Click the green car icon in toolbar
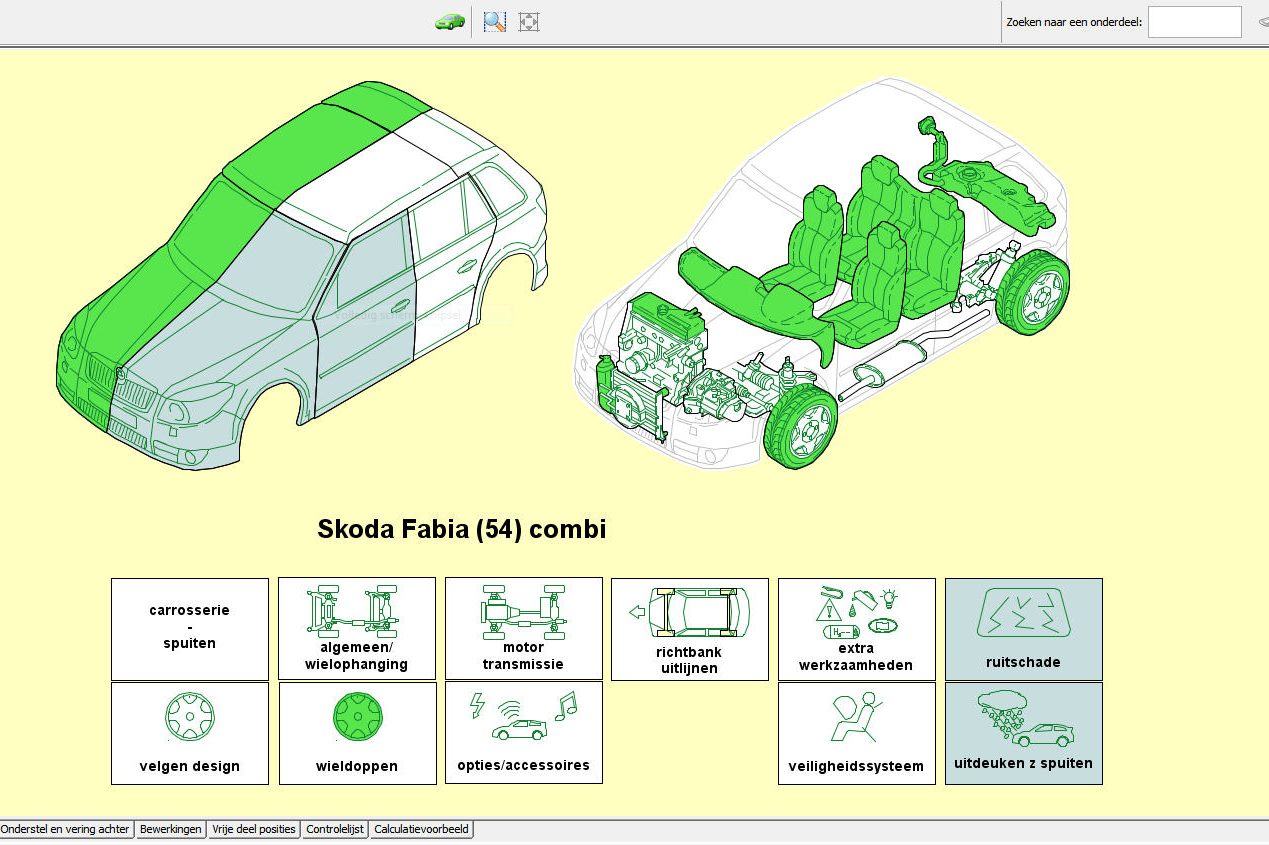This screenshot has height=845, width=1269. [x=449, y=21]
